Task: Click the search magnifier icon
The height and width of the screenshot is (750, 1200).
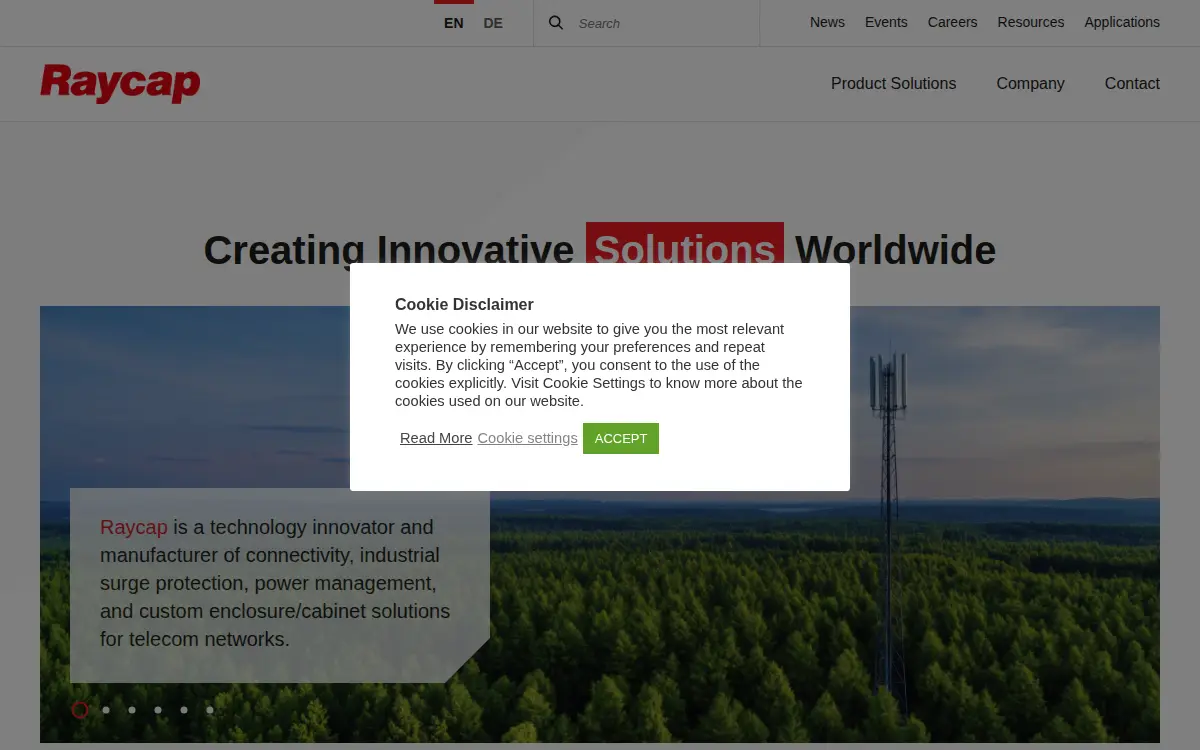Action: pyautogui.click(x=556, y=23)
